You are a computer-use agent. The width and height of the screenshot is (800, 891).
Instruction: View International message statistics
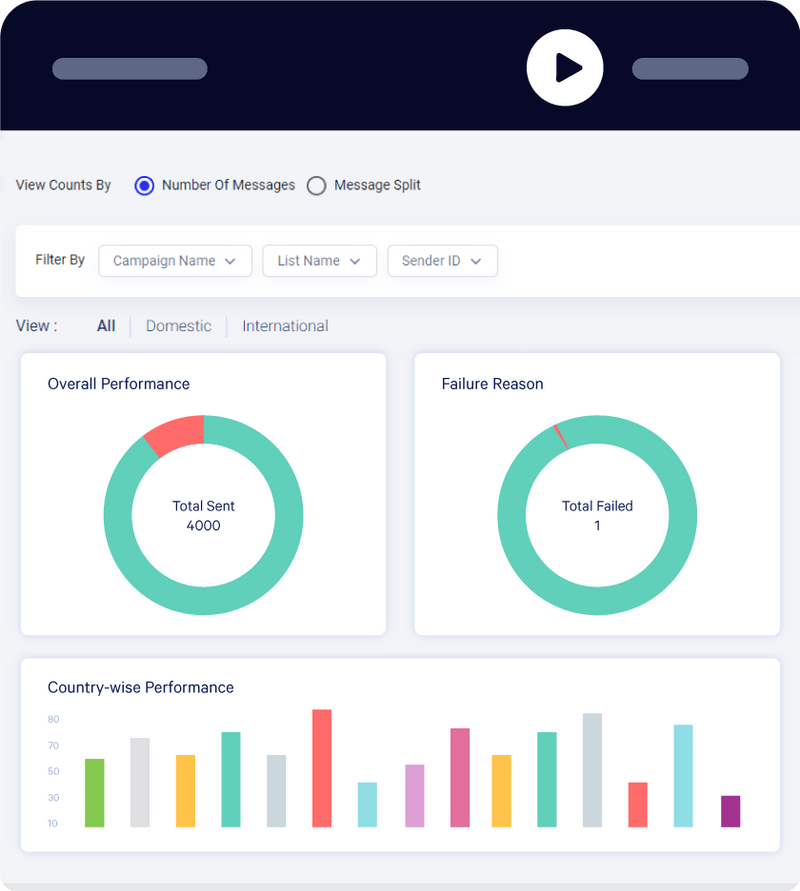pos(285,326)
